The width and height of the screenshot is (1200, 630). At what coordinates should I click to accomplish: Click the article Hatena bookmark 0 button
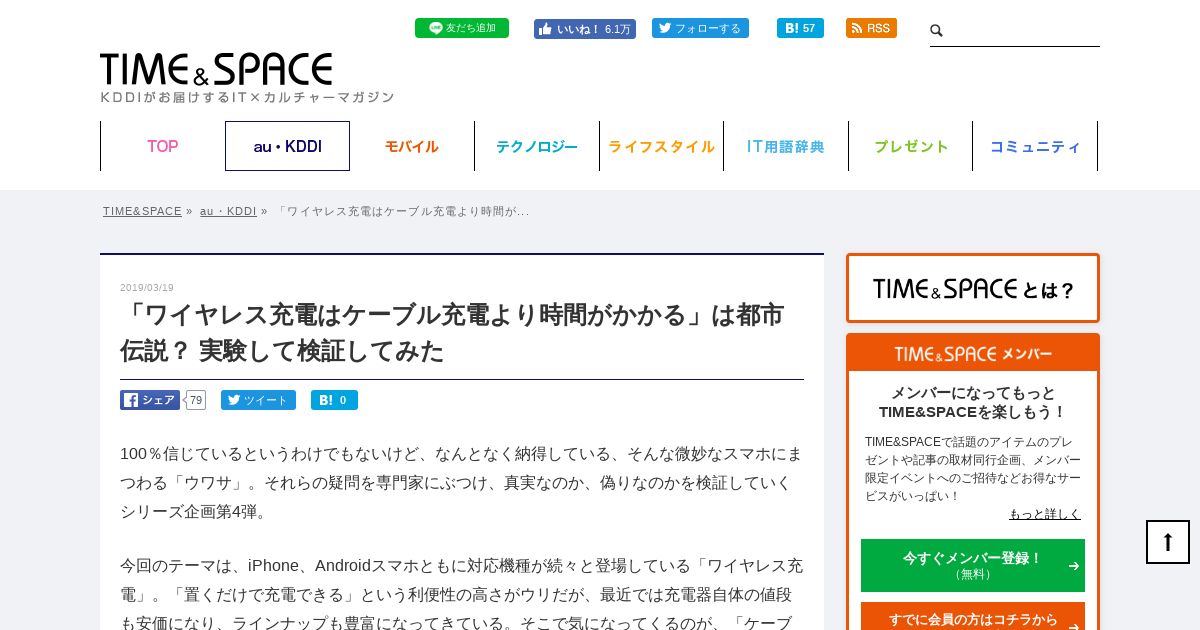click(x=334, y=400)
